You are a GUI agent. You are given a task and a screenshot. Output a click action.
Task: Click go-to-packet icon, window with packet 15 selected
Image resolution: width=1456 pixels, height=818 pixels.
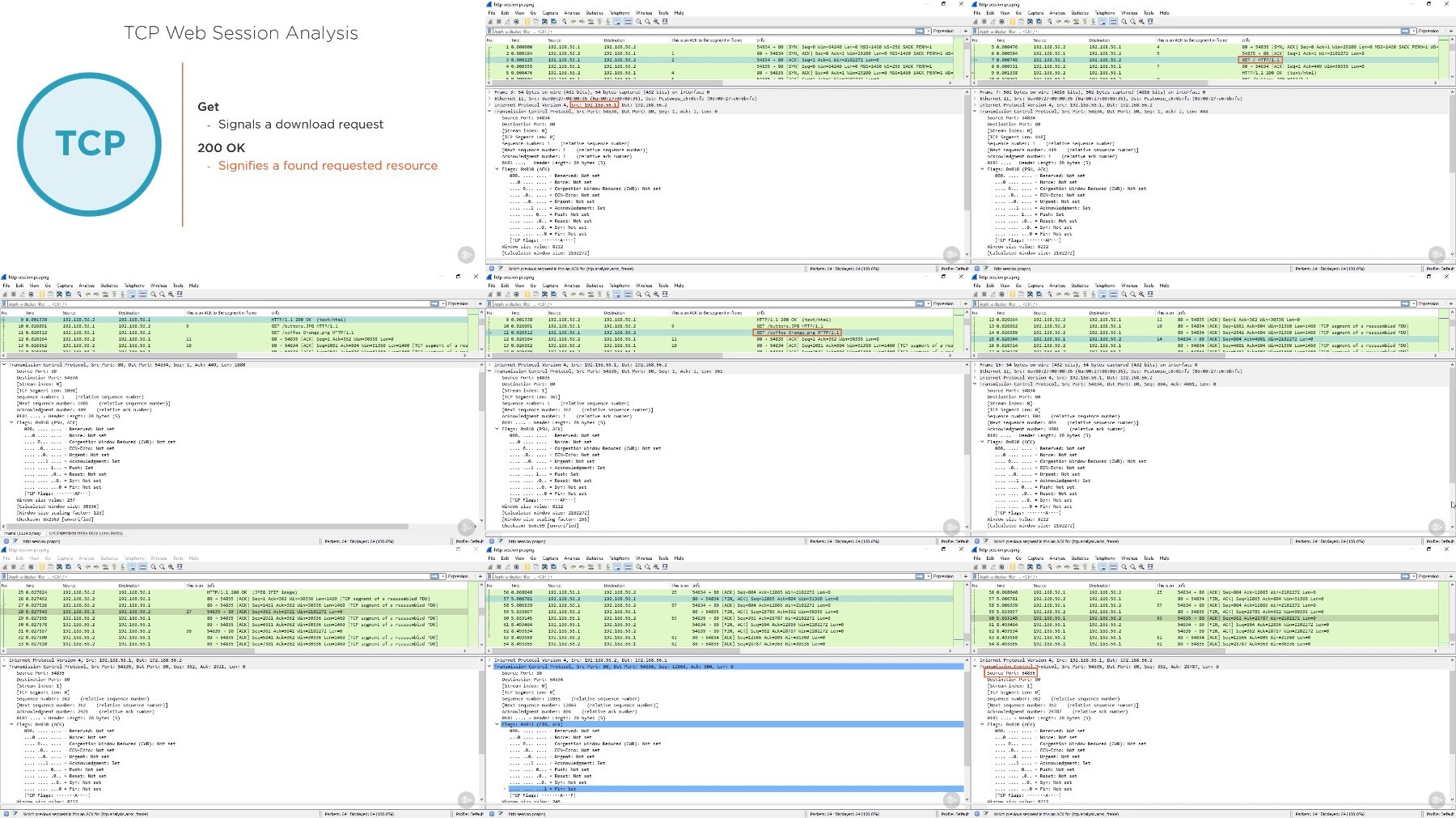[1076, 294]
